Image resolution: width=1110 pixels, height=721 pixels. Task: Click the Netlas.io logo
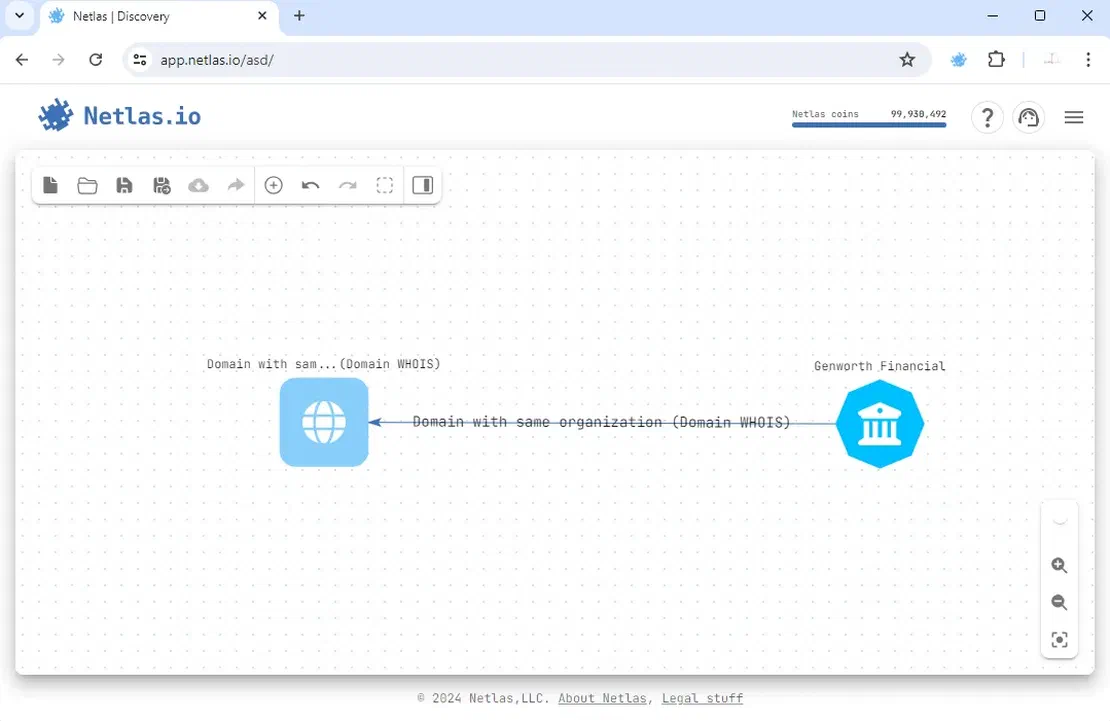[119, 115]
